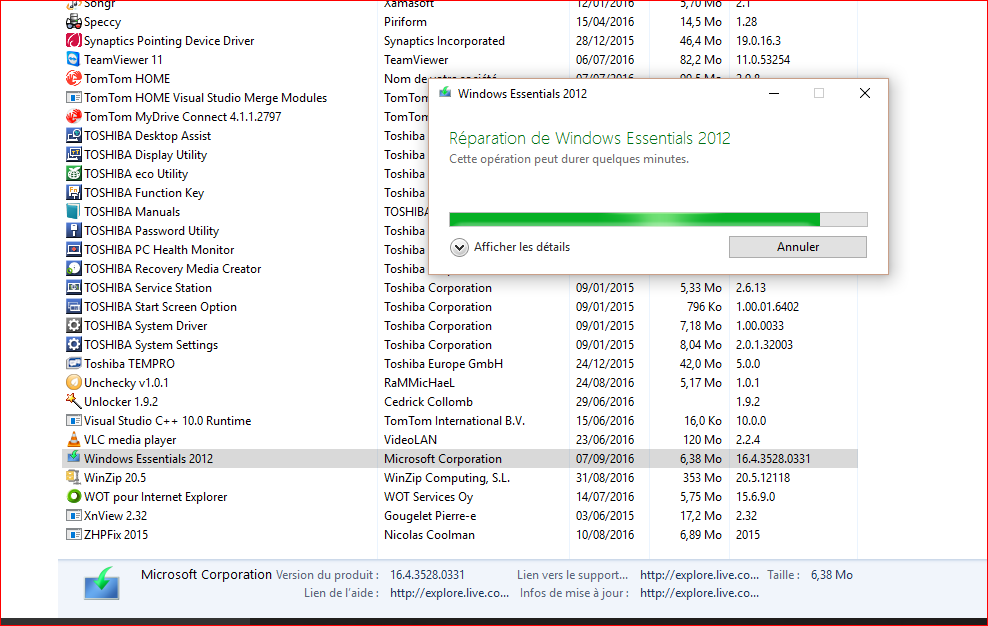Screen dimensions: 988x626
Task: Click the TOSHIBA Recovery Media Creator icon
Action: 74,269
